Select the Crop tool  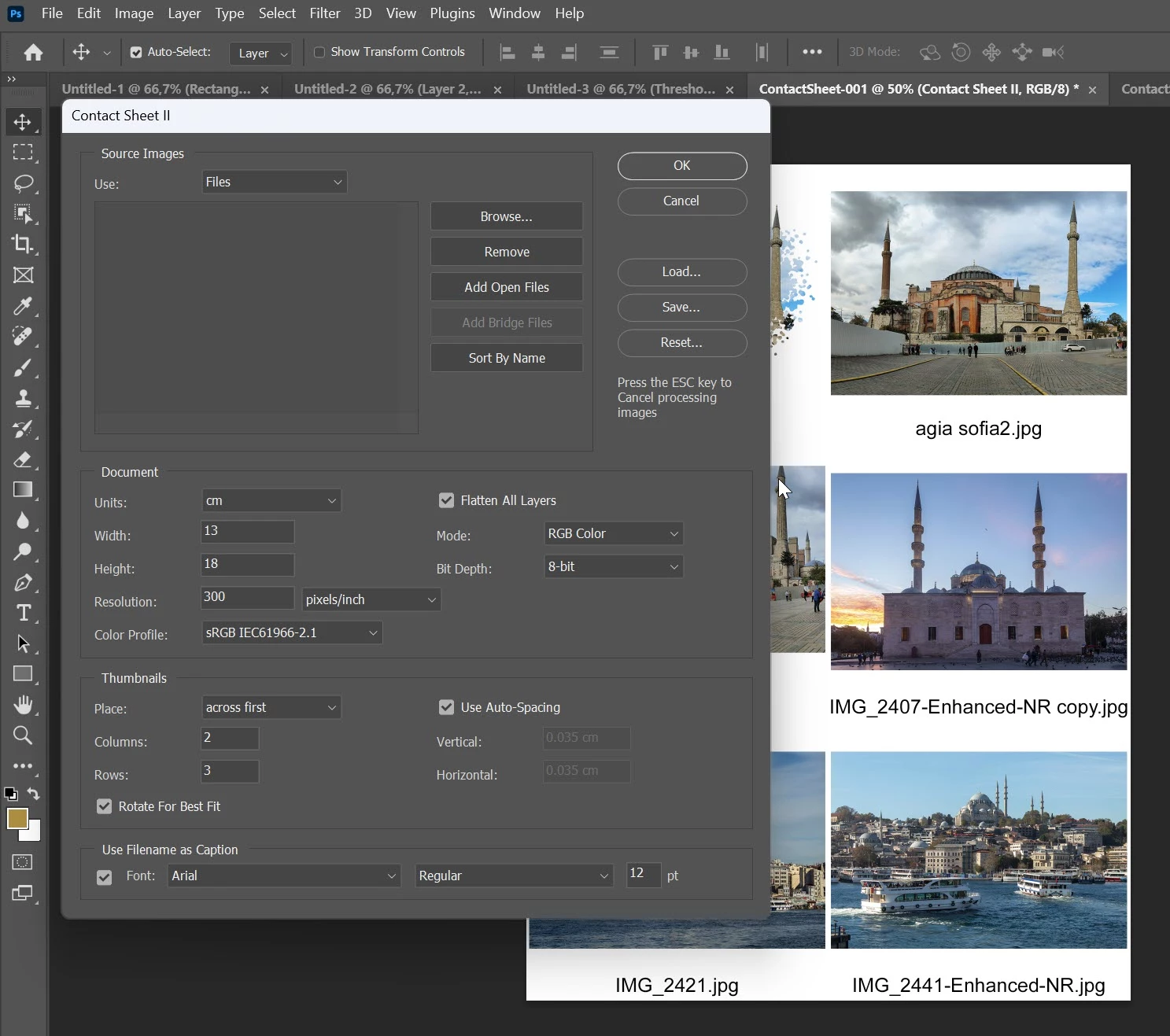[x=23, y=244]
